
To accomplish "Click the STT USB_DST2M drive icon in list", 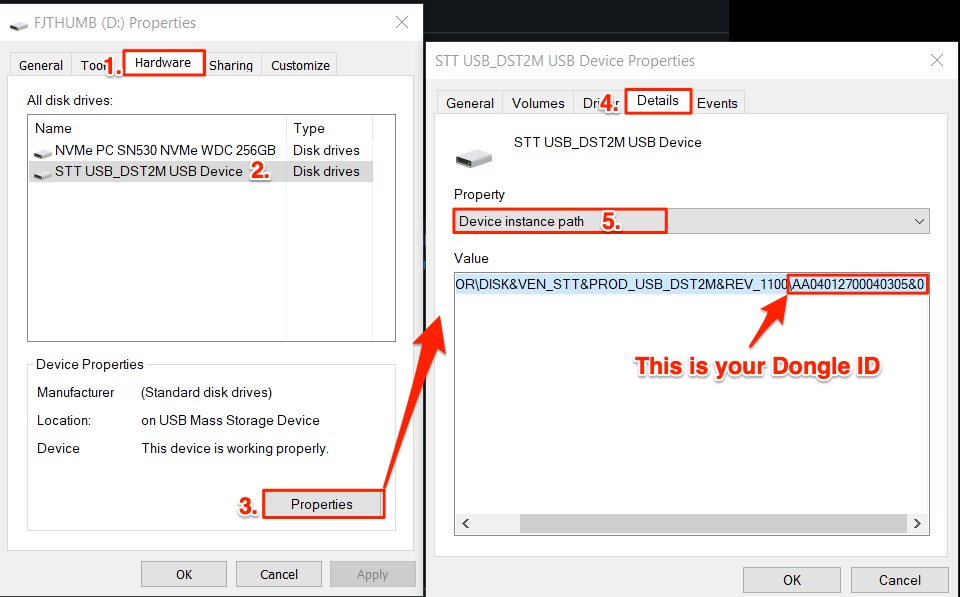I will [42, 172].
